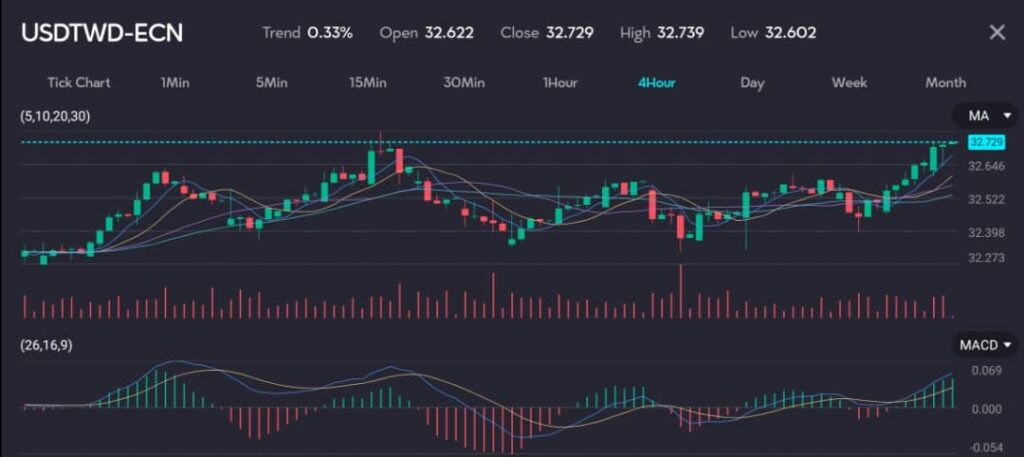
Task: Click the Trend 0.33% value
Action: tap(329, 32)
